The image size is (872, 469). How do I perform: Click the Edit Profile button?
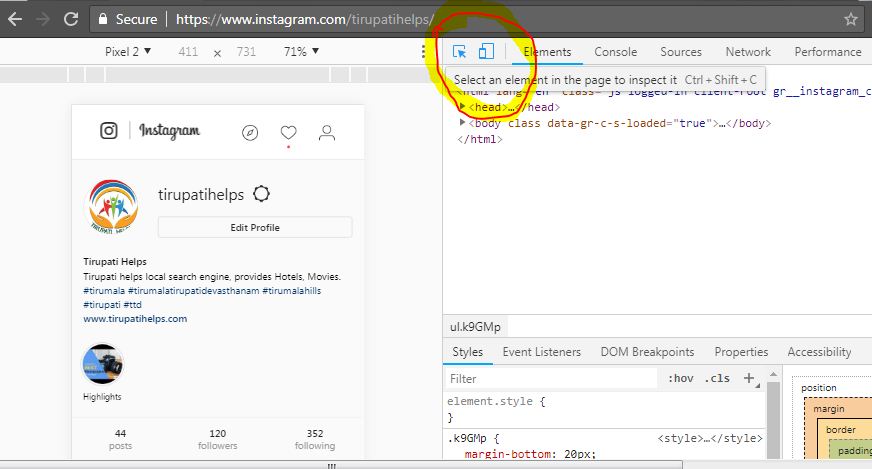pos(255,228)
